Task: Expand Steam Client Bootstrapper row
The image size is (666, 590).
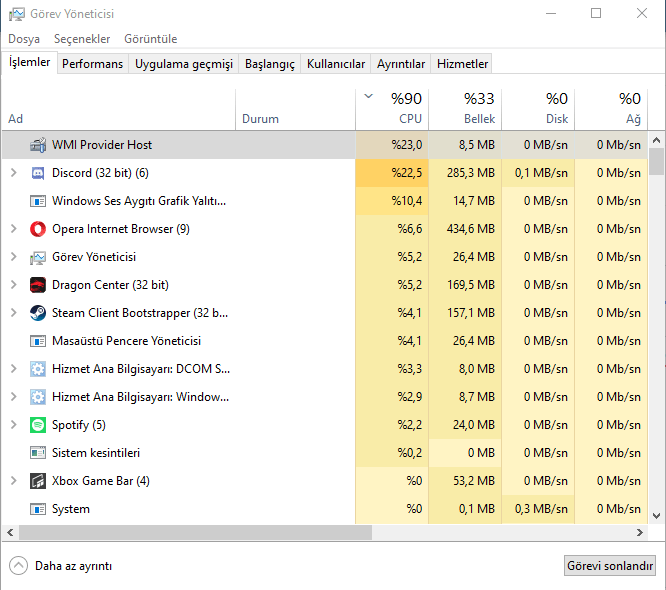Action: [14, 313]
